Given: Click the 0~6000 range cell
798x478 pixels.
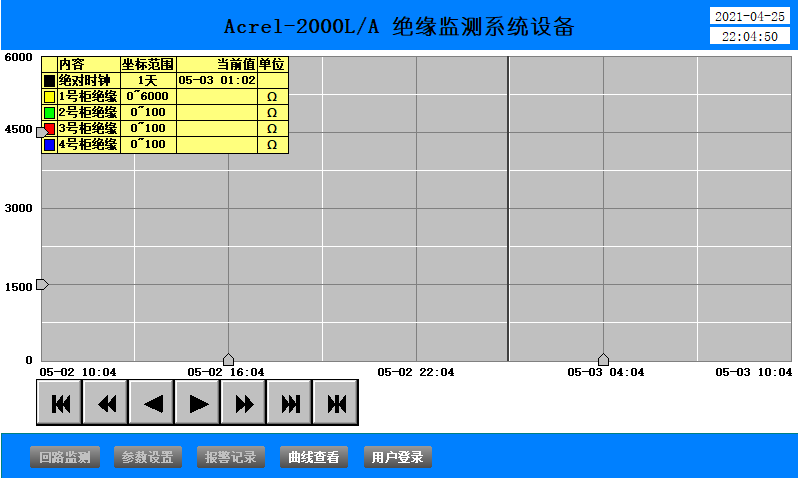Looking at the screenshot, I should coord(148,96).
